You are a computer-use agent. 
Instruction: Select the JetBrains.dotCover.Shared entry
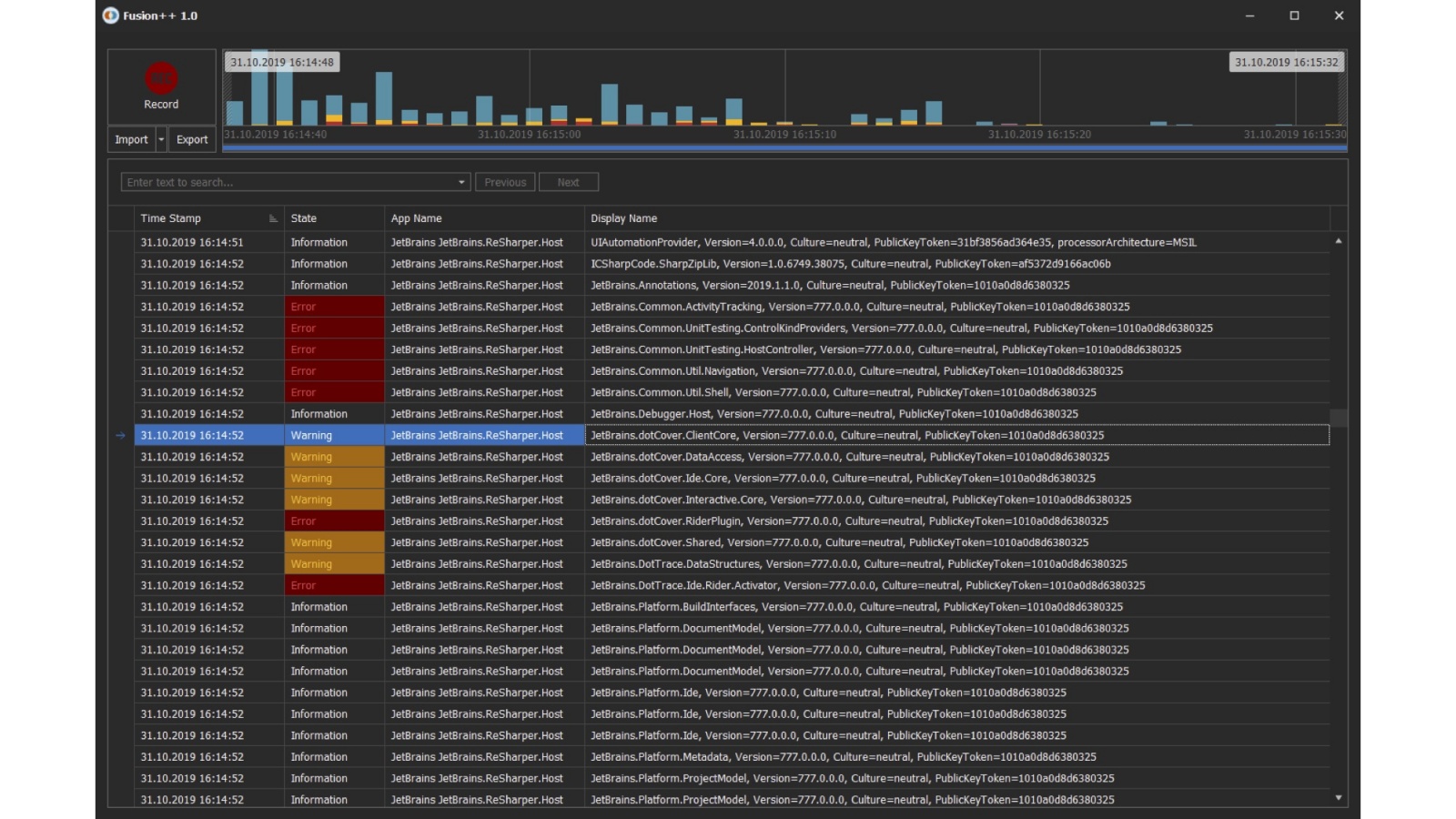pyautogui.click(x=732, y=542)
